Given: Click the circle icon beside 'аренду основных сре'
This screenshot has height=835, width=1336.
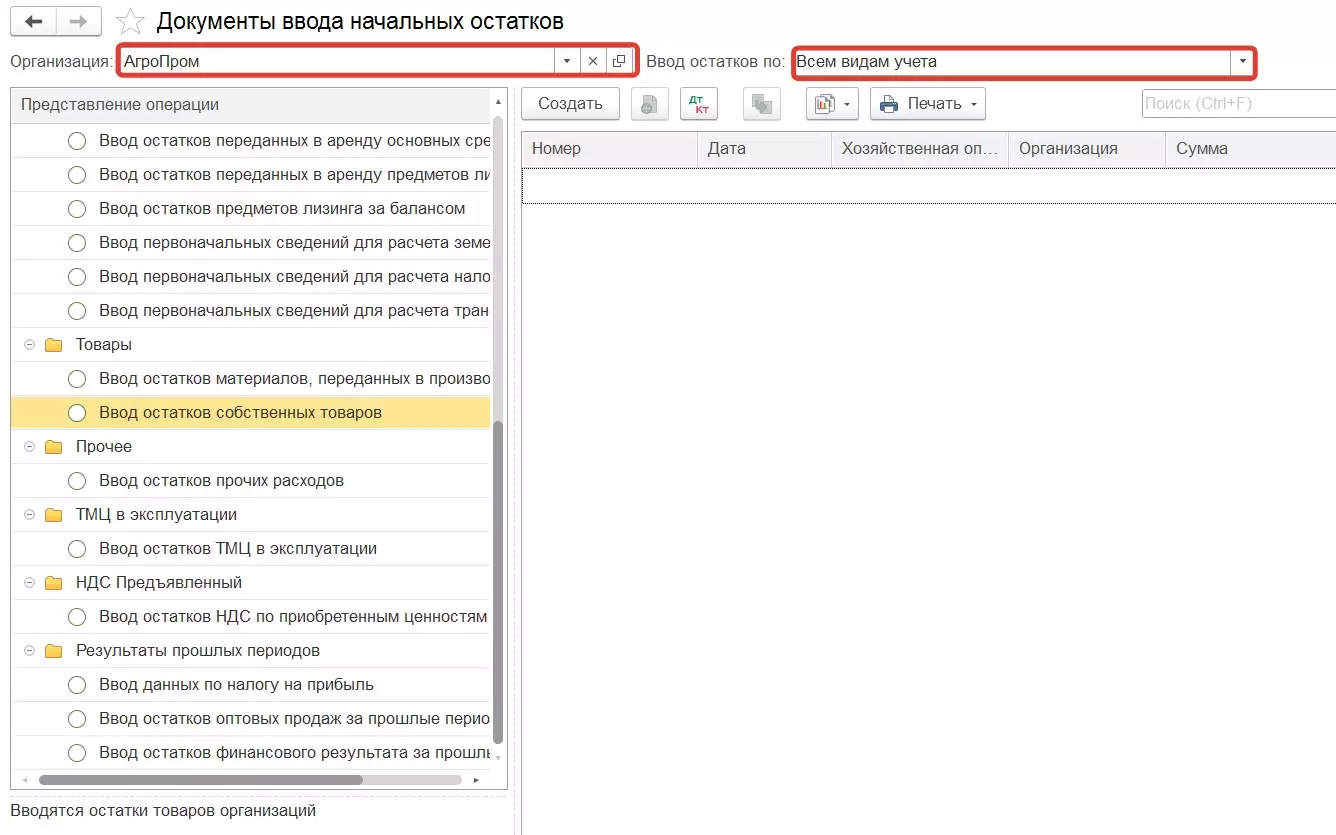Looking at the screenshot, I should (77, 141).
